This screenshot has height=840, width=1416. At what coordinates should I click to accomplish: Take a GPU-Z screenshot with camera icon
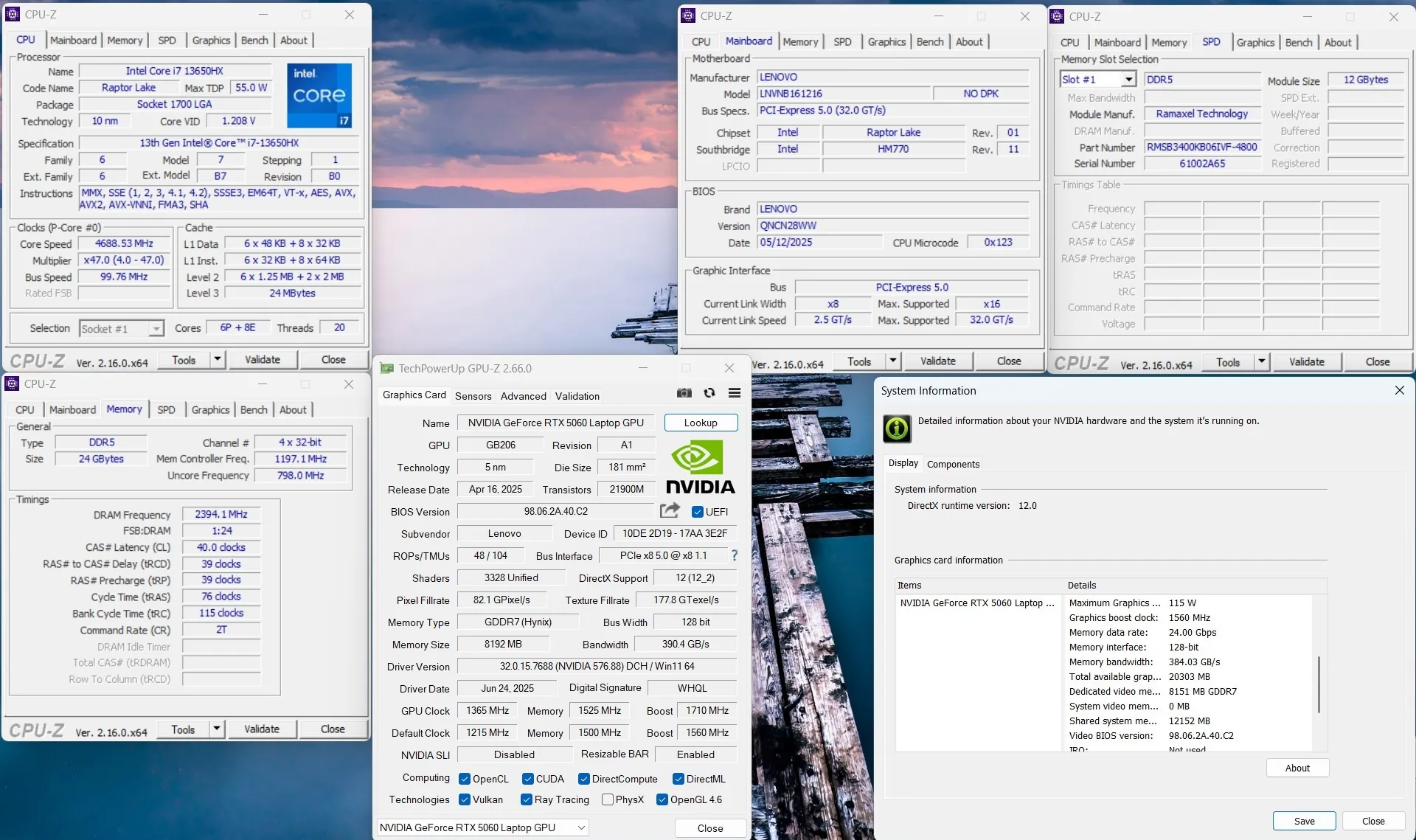coord(684,393)
